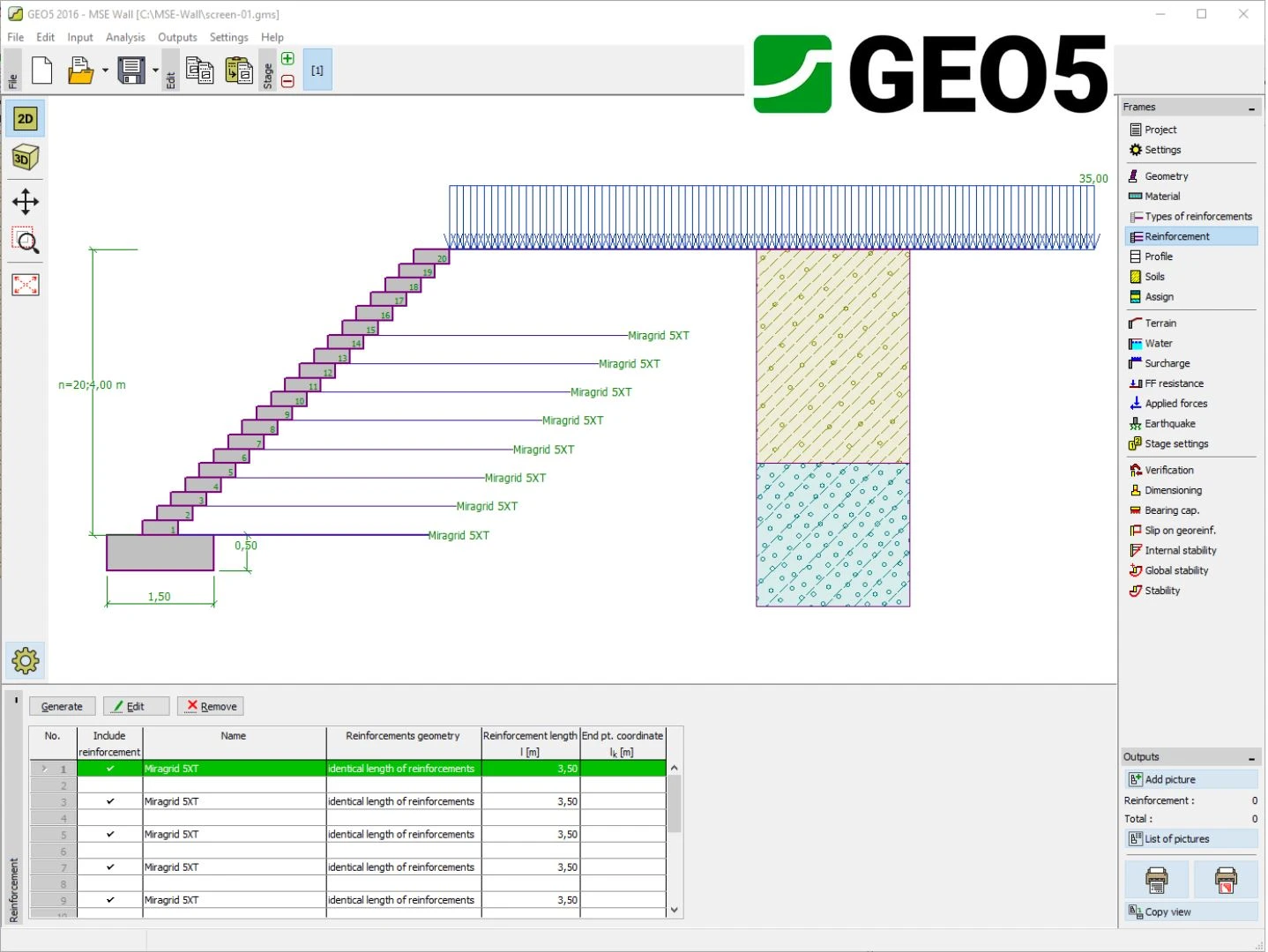Click the new file icon
Screen dimensions: 1268x952
click(x=41, y=70)
